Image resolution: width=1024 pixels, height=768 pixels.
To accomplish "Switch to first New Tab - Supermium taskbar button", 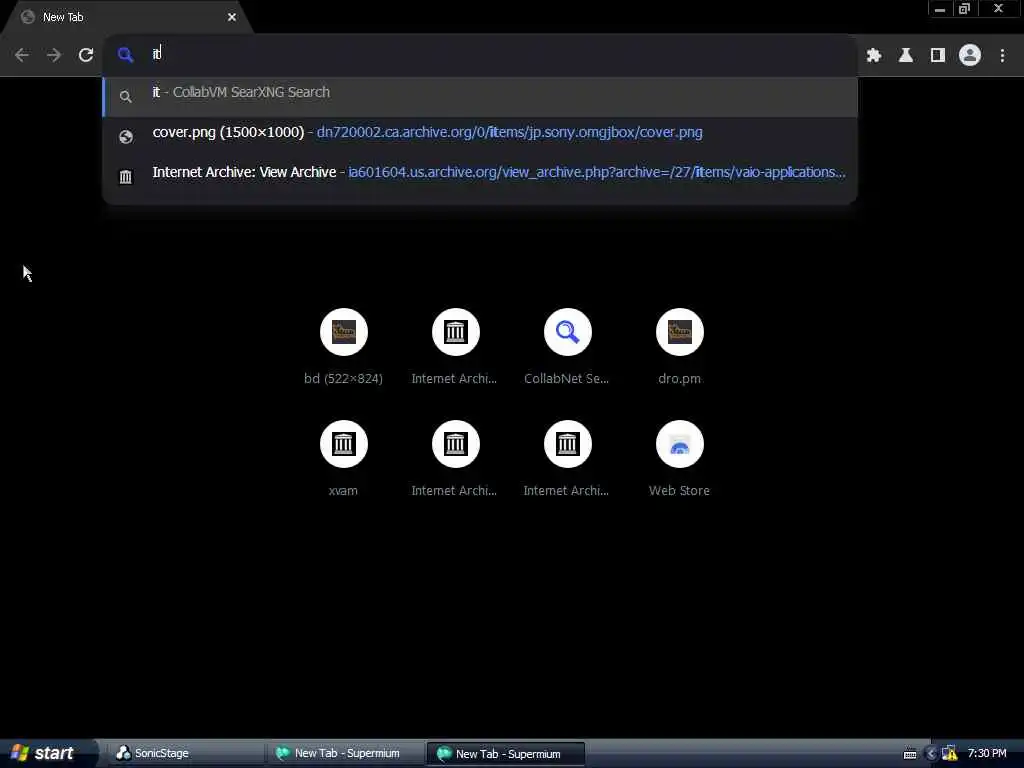I will tap(345, 753).
